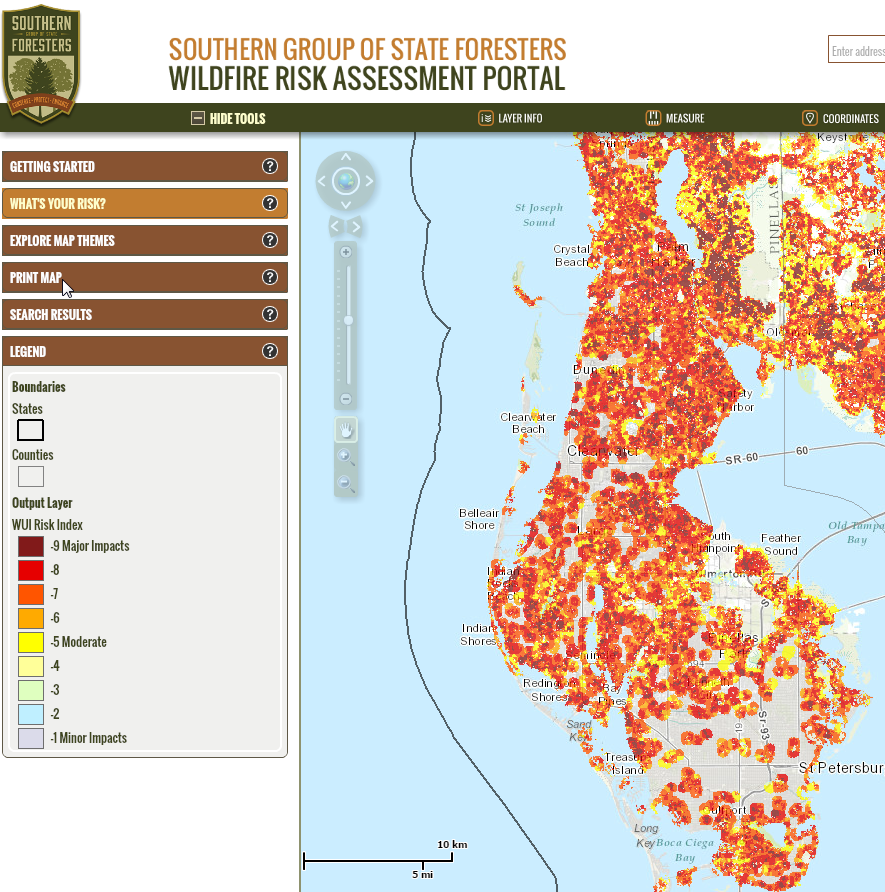Click the -4 pale yellow legend swatch

coord(31,666)
